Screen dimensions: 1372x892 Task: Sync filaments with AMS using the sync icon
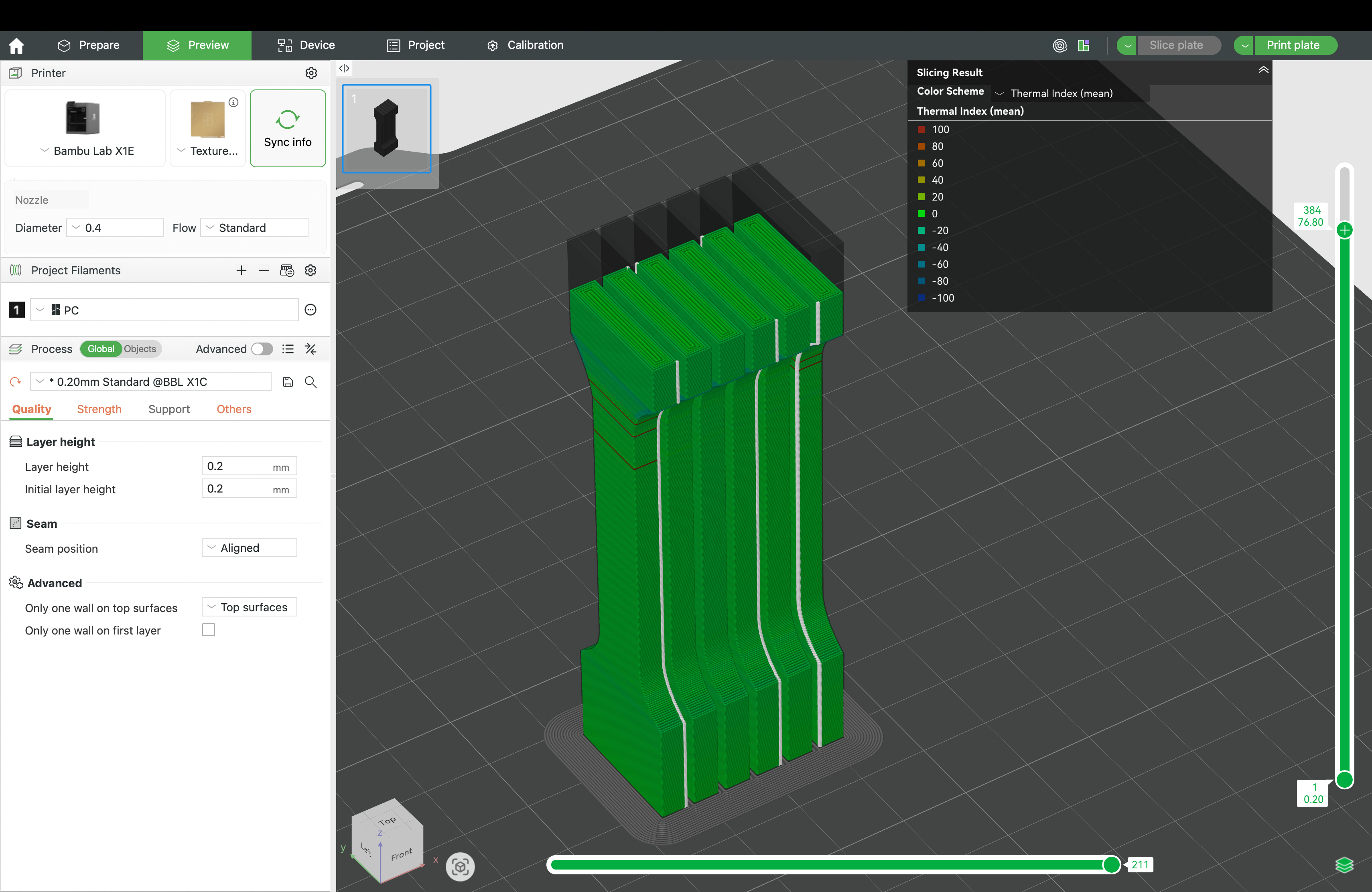tap(287, 270)
